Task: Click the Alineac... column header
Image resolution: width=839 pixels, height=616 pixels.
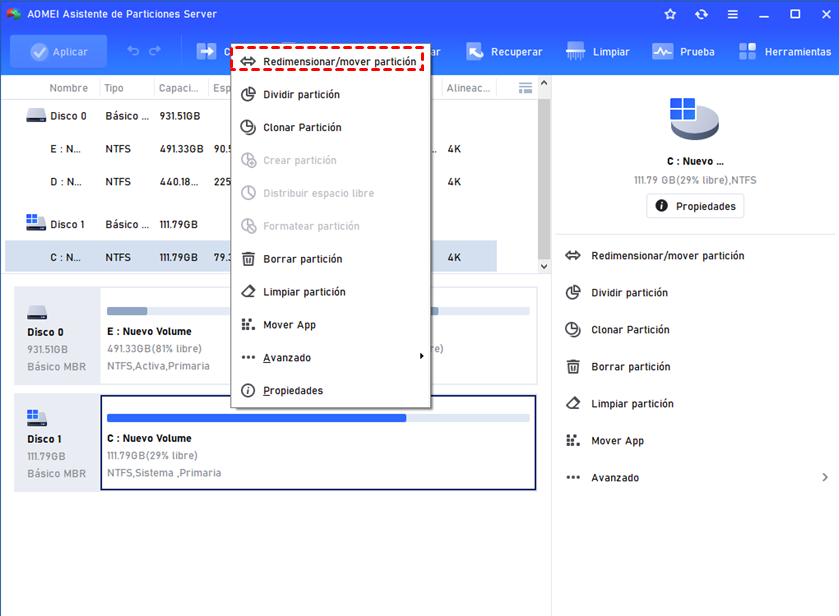Action: (x=468, y=88)
